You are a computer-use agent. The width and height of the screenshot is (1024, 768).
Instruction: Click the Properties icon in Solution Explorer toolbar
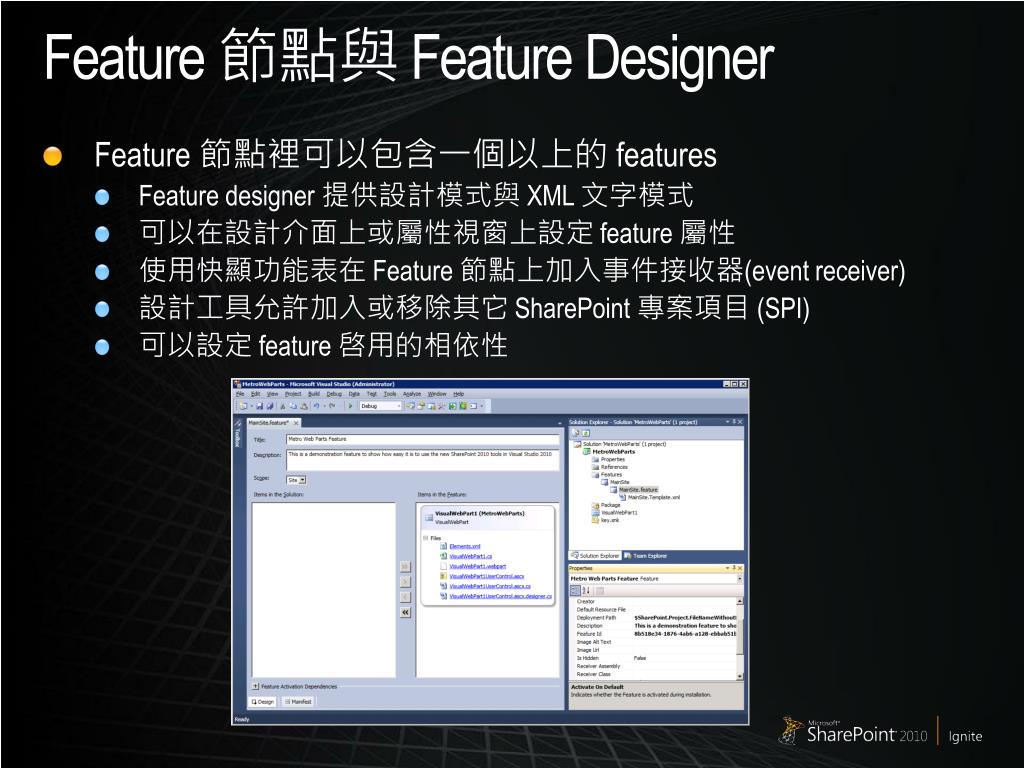pyautogui.click(x=575, y=433)
